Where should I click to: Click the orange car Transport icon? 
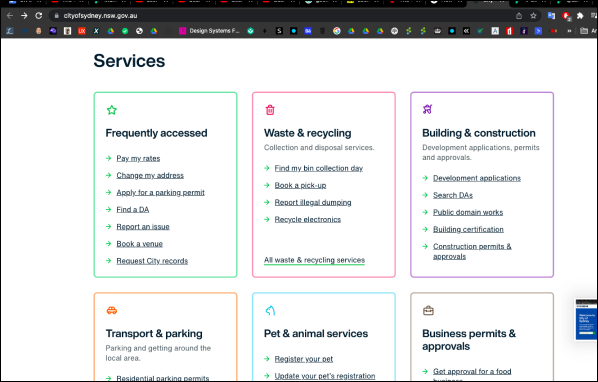point(112,310)
